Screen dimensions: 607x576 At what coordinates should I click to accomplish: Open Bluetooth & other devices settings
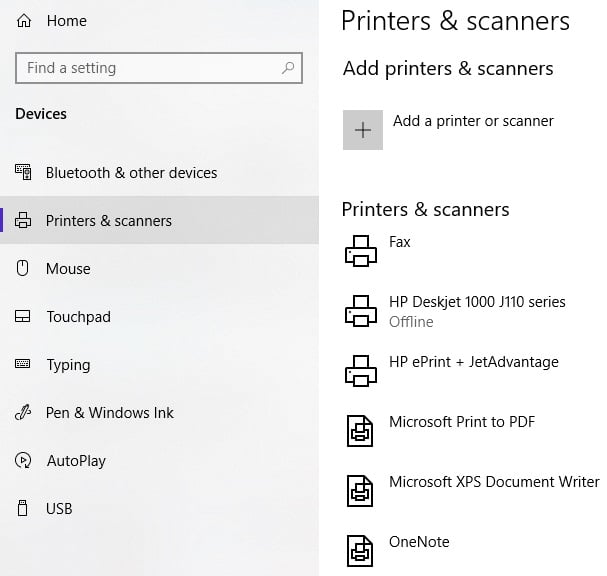click(x=131, y=173)
